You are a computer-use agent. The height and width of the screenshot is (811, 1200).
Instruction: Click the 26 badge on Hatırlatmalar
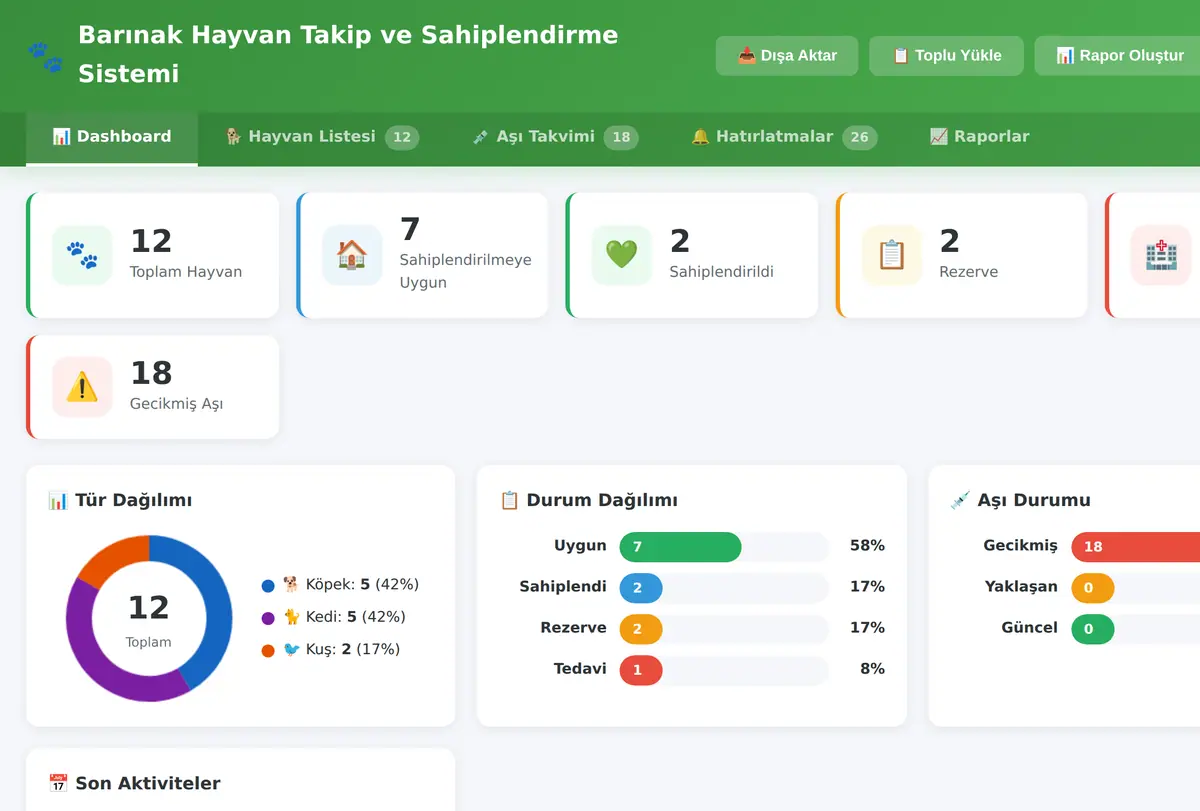pyautogui.click(x=860, y=137)
